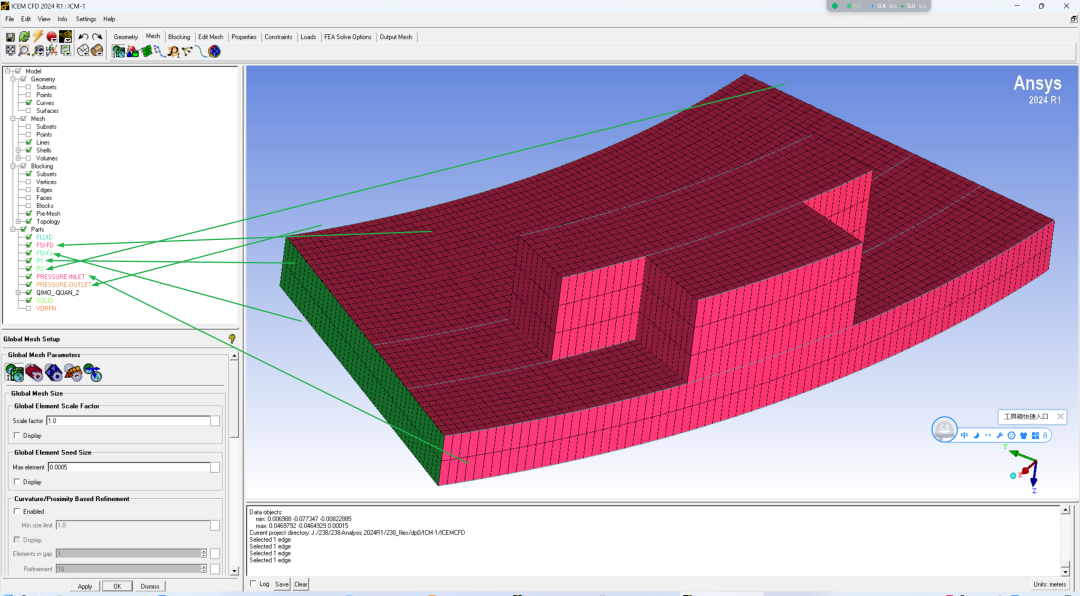The width and height of the screenshot is (1080, 596).
Task: Expand the QIMO_QUAN_2 part node
Action: 19,293
